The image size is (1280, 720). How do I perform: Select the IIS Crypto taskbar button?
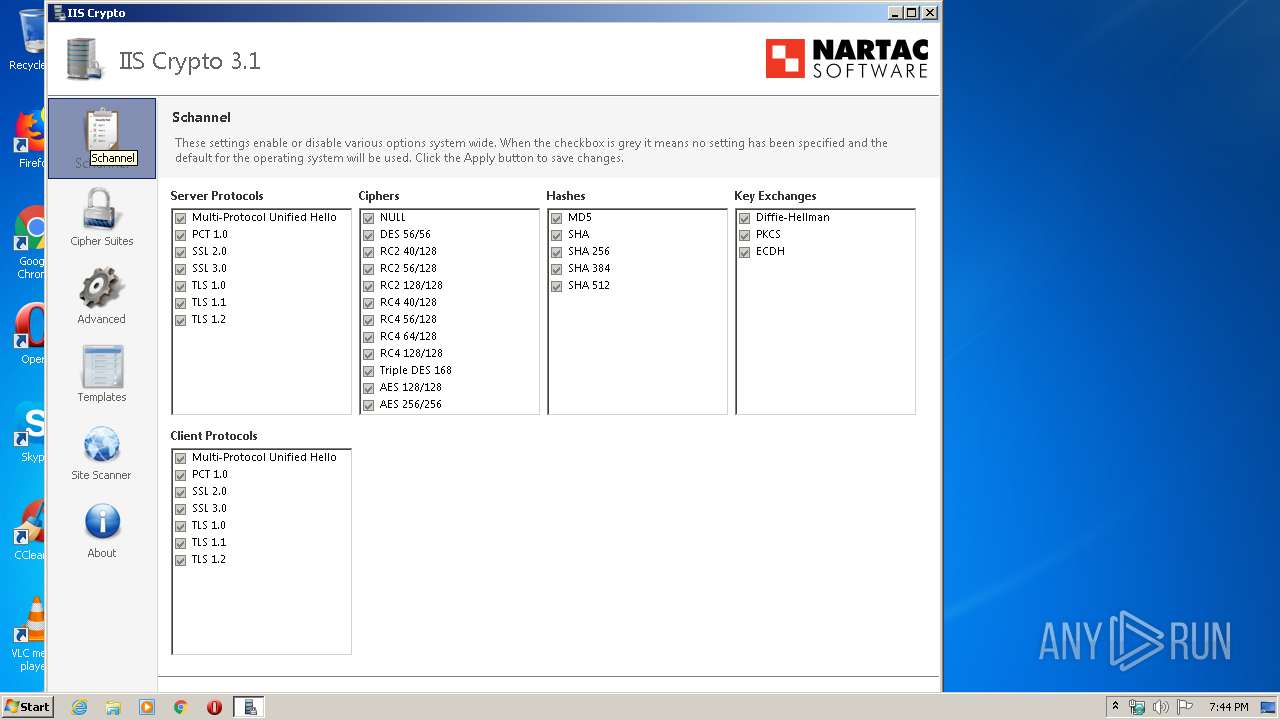pyautogui.click(x=249, y=707)
